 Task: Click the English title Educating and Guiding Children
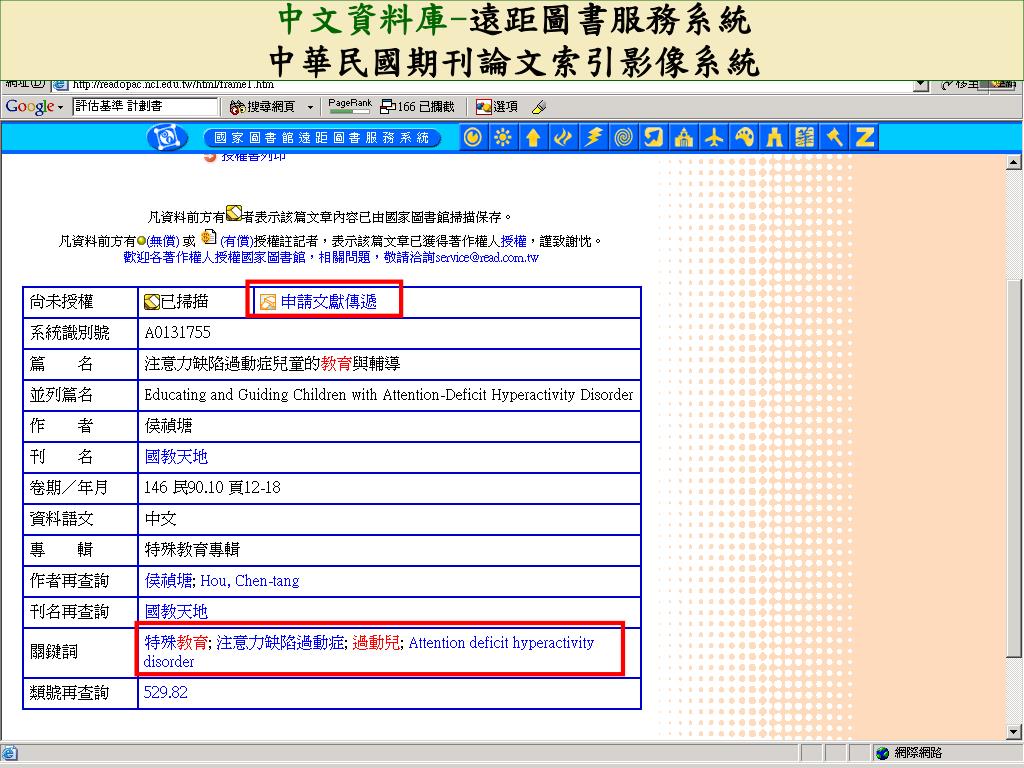389,394
